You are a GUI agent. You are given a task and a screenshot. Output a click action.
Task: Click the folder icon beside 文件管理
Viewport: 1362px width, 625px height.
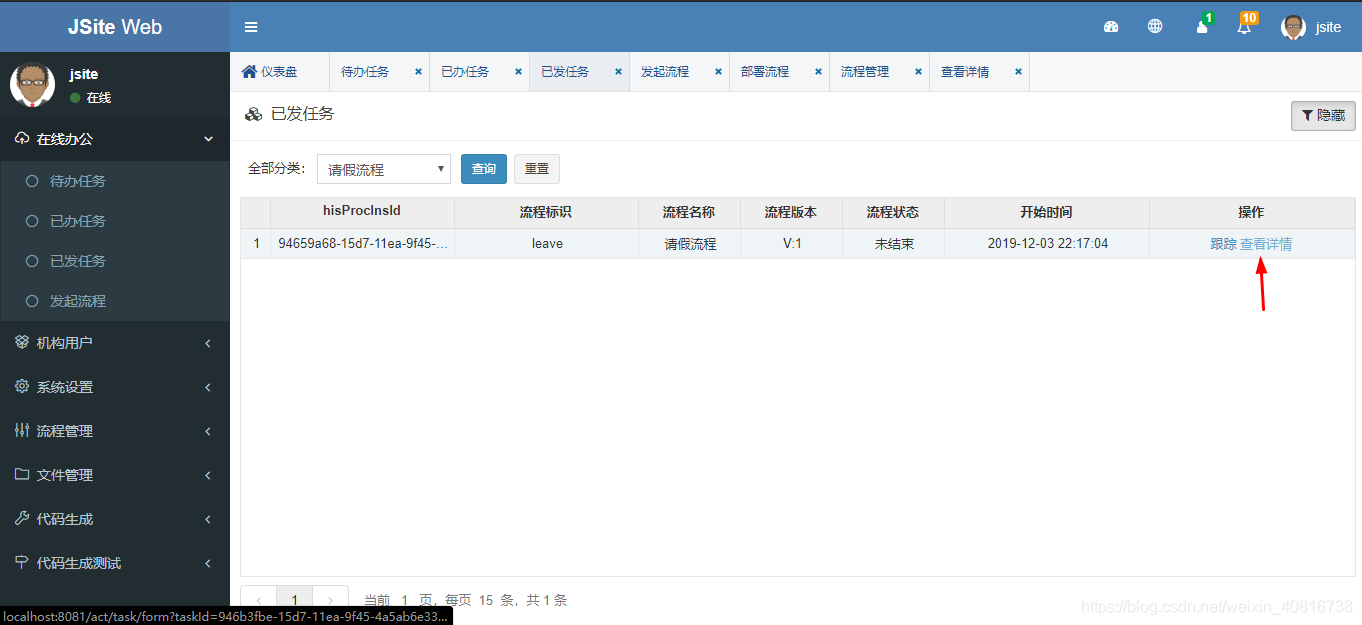coord(22,475)
